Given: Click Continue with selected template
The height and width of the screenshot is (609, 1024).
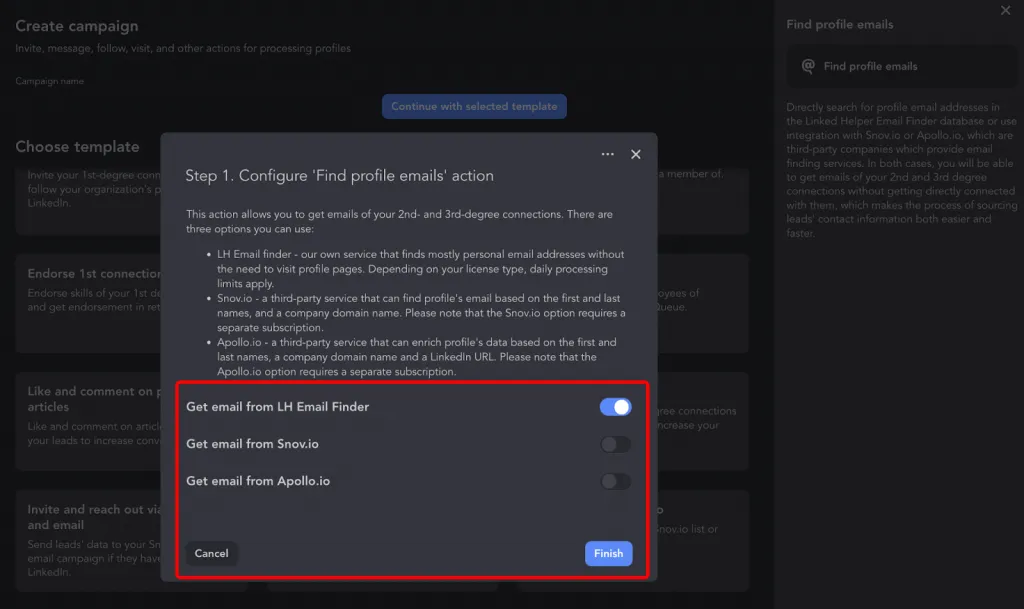Looking at the screenshot, I should point(474,106).
